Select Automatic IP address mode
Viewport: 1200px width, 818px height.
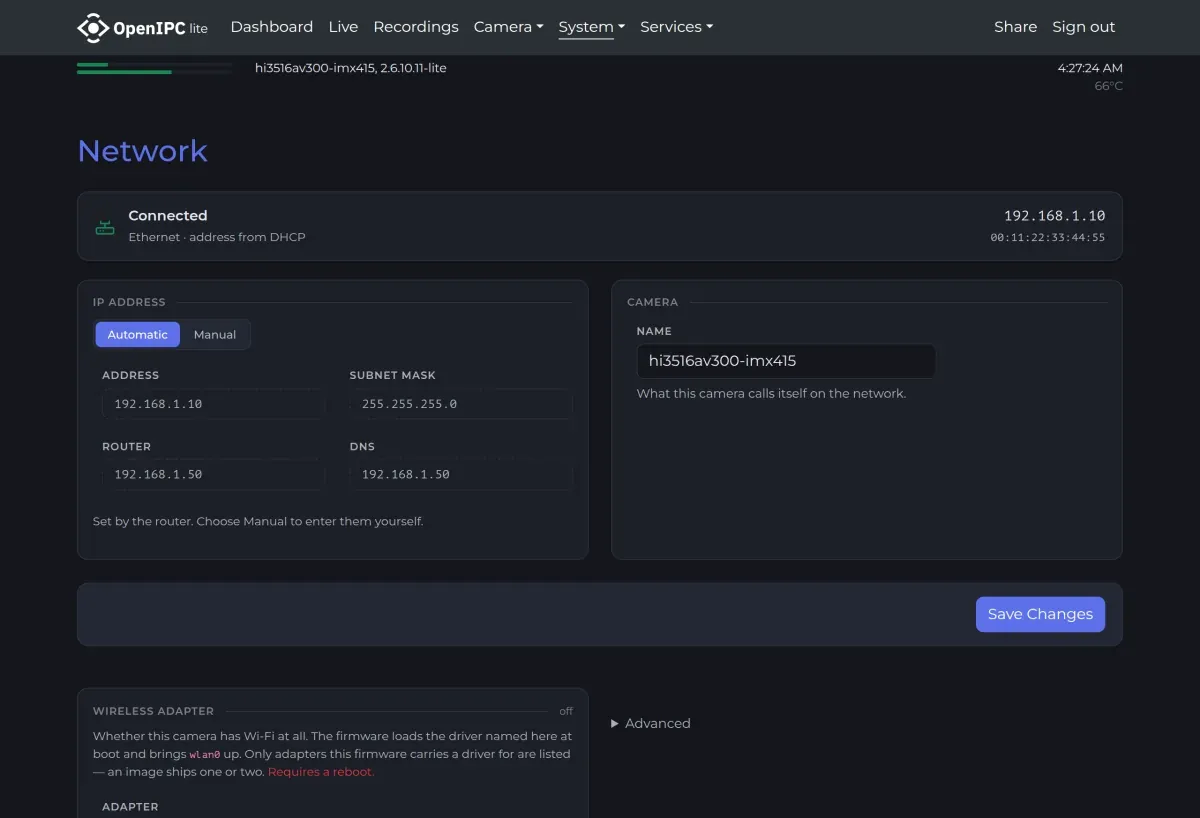[x=138, y=334]
